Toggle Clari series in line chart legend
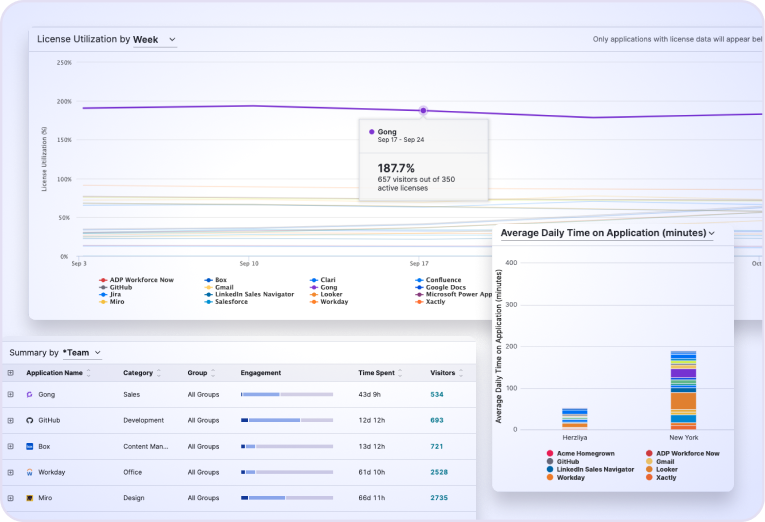765x522 pixels. coord(322,280)
